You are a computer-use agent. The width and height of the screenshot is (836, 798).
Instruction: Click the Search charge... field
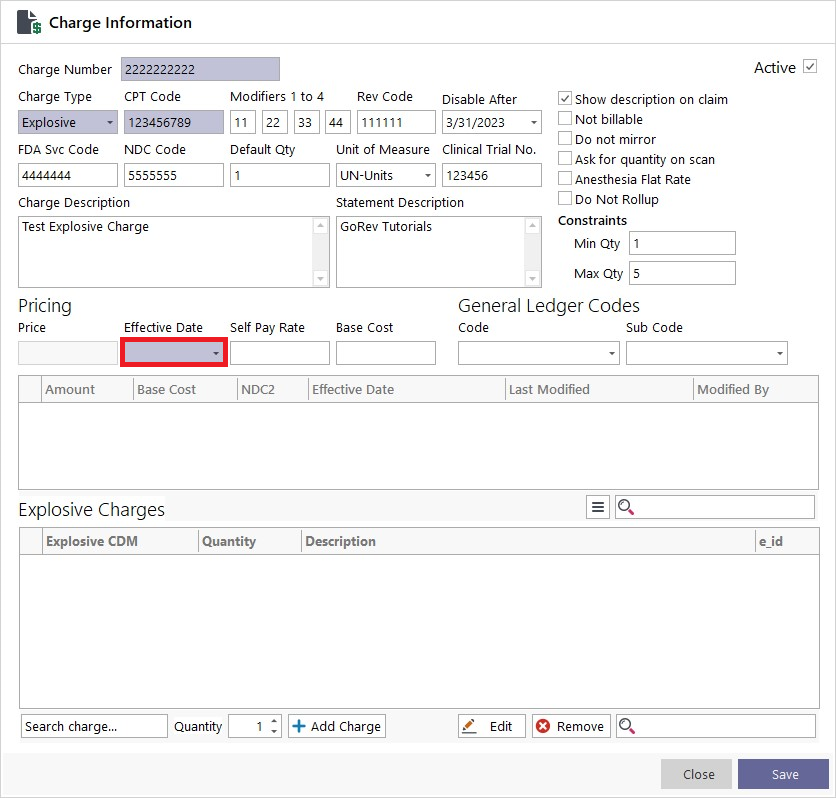[x=94, y=726]
